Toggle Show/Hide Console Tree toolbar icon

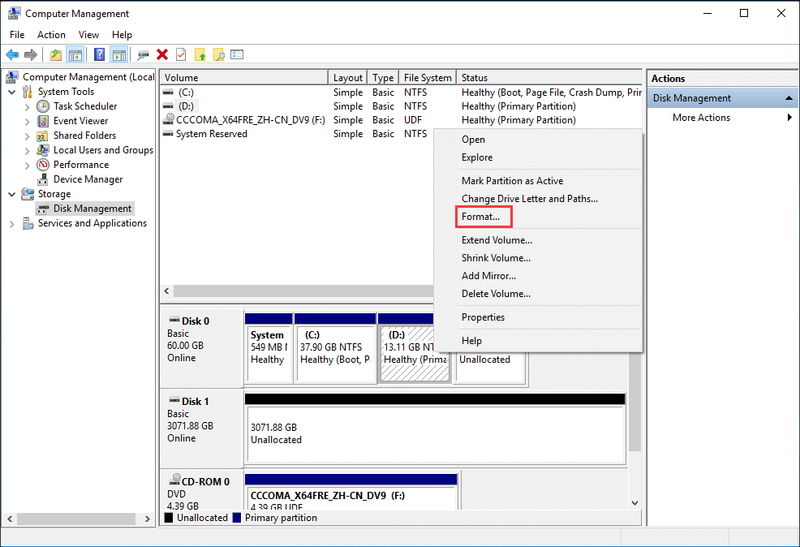76,55
